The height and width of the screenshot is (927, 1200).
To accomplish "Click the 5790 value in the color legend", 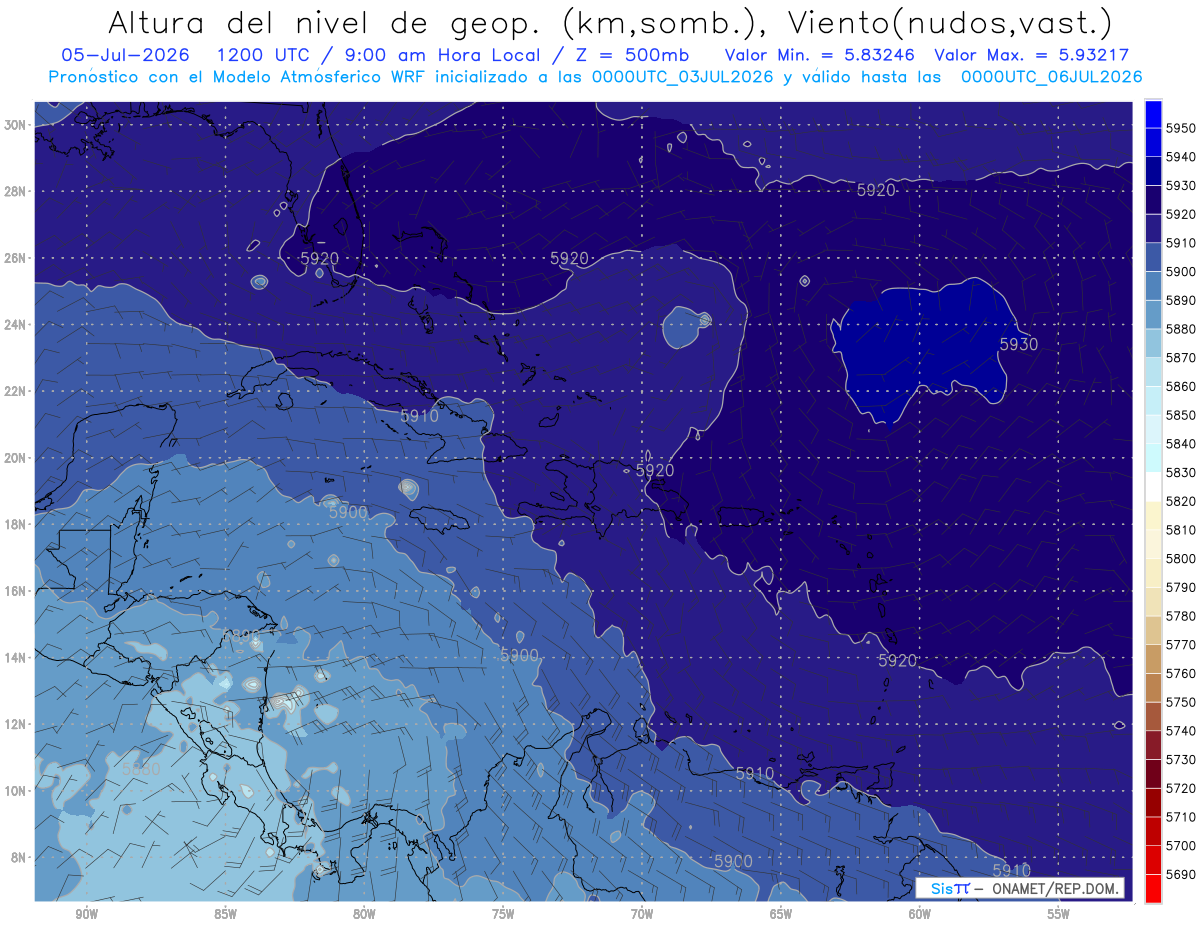I will pos(1180,587).
